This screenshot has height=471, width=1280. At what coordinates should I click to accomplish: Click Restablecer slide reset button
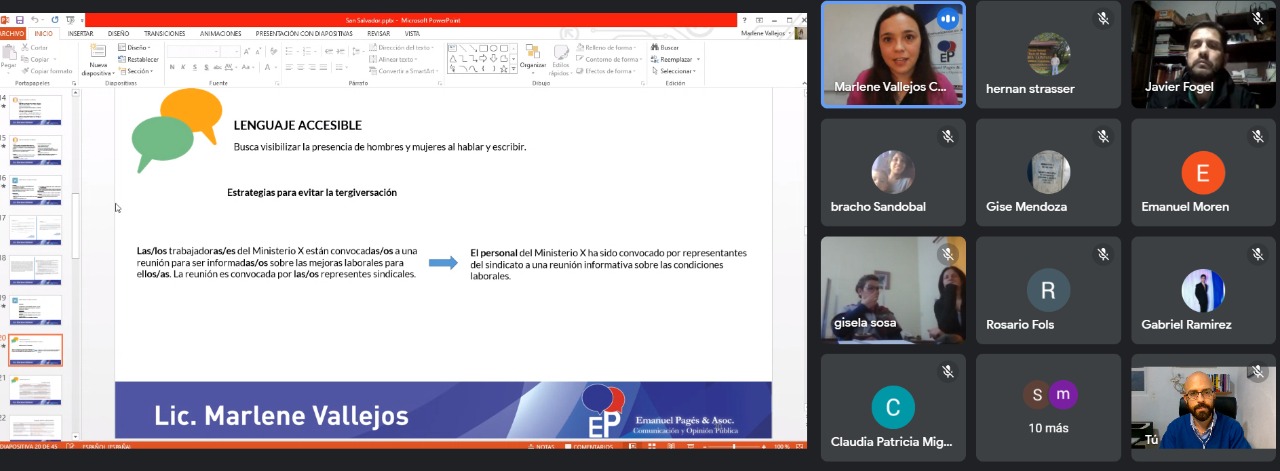136,59
